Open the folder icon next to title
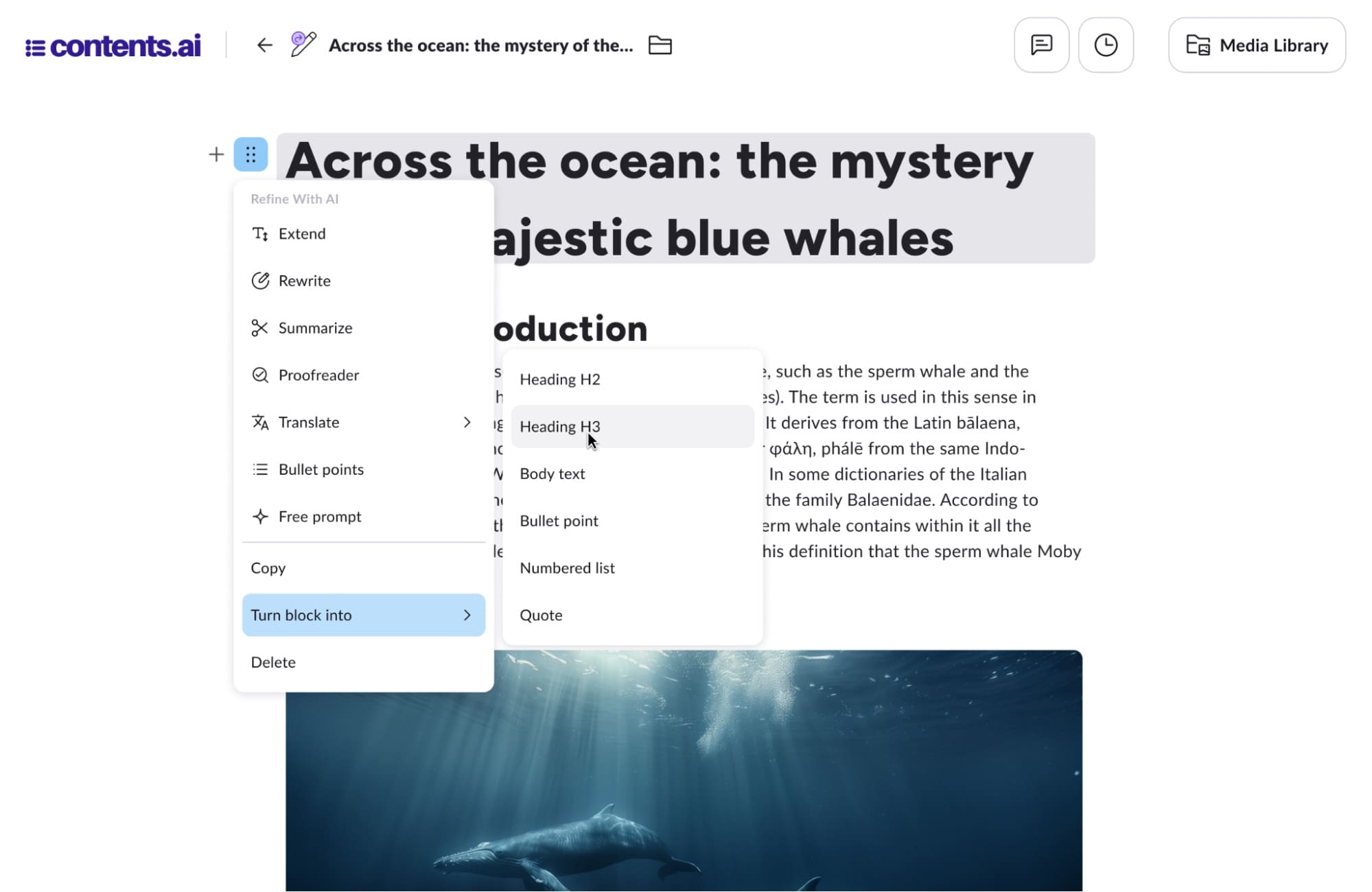 coord(660,45)
